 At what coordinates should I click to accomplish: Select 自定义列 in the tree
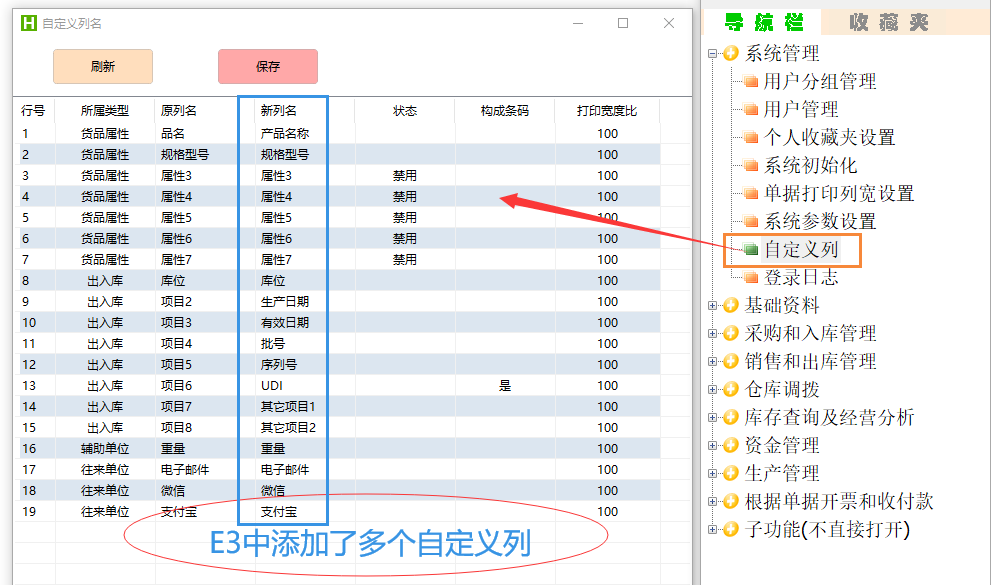[801, 250]
